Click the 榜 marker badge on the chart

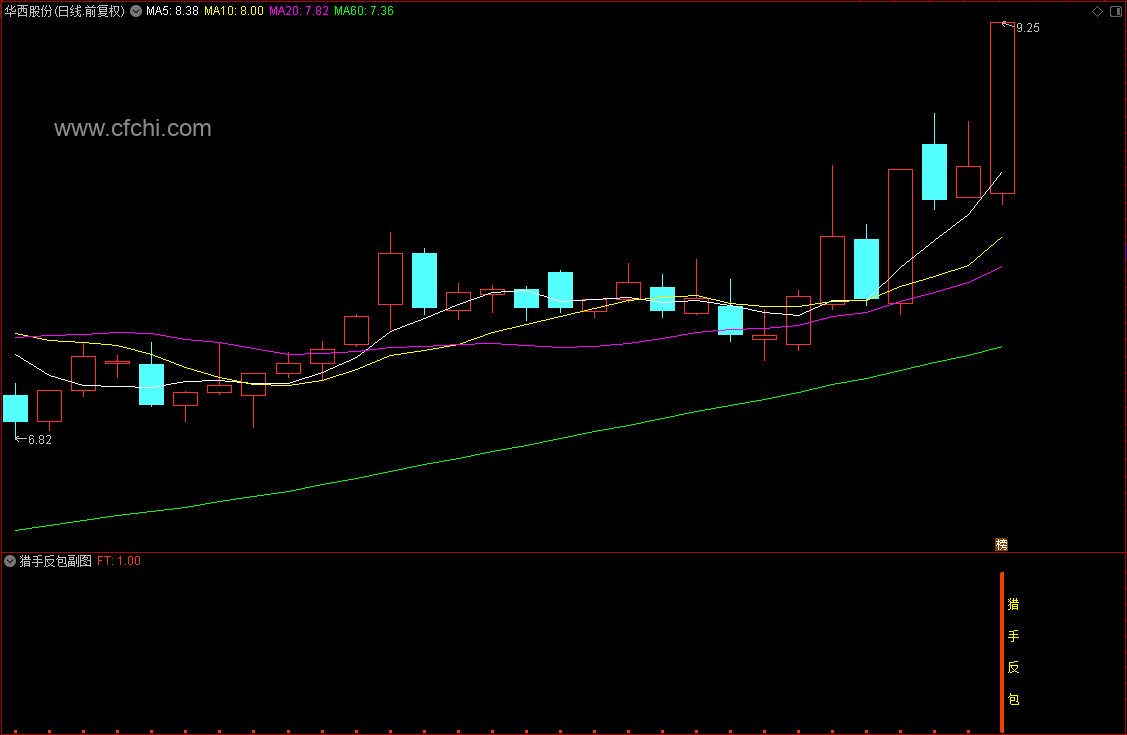pyautogui.click(x=1001, y=545)
